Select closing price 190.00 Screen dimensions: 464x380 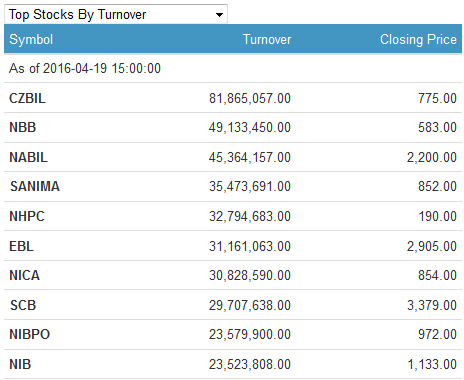[438, 216]
